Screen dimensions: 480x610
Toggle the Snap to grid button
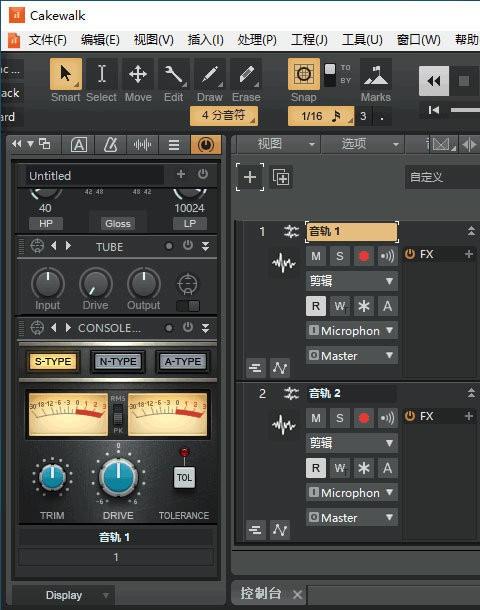pyautogui.click(x=304, y=74)
